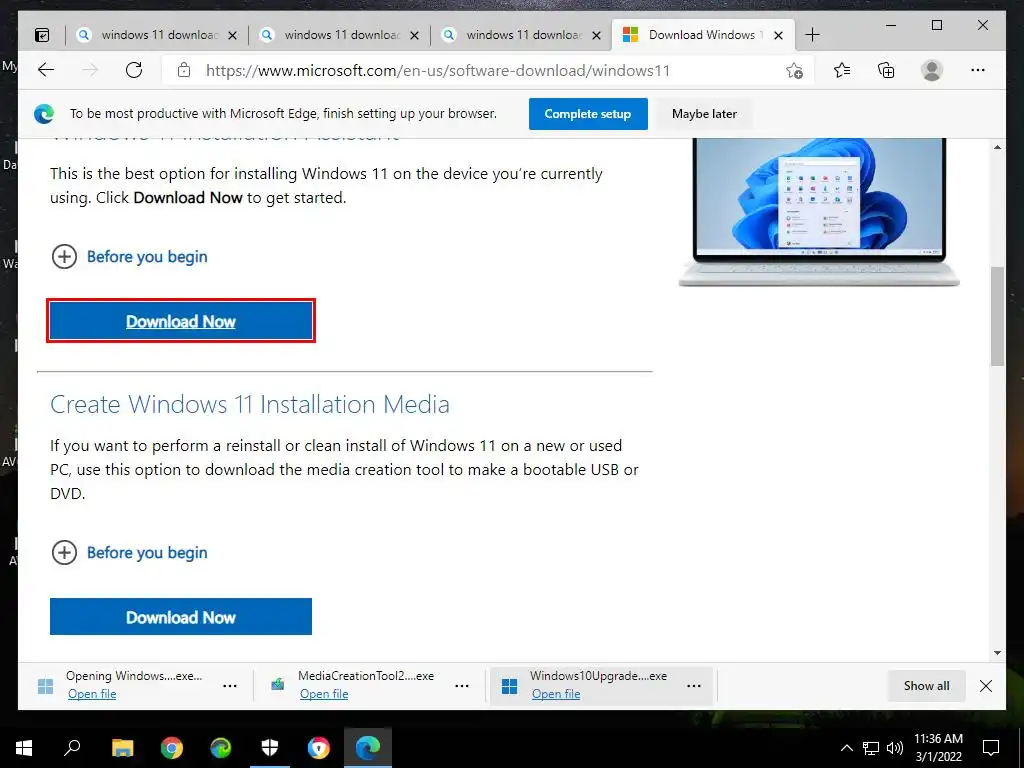
Task: Open options for Opening Windows exe download
Action: point(230,686)
